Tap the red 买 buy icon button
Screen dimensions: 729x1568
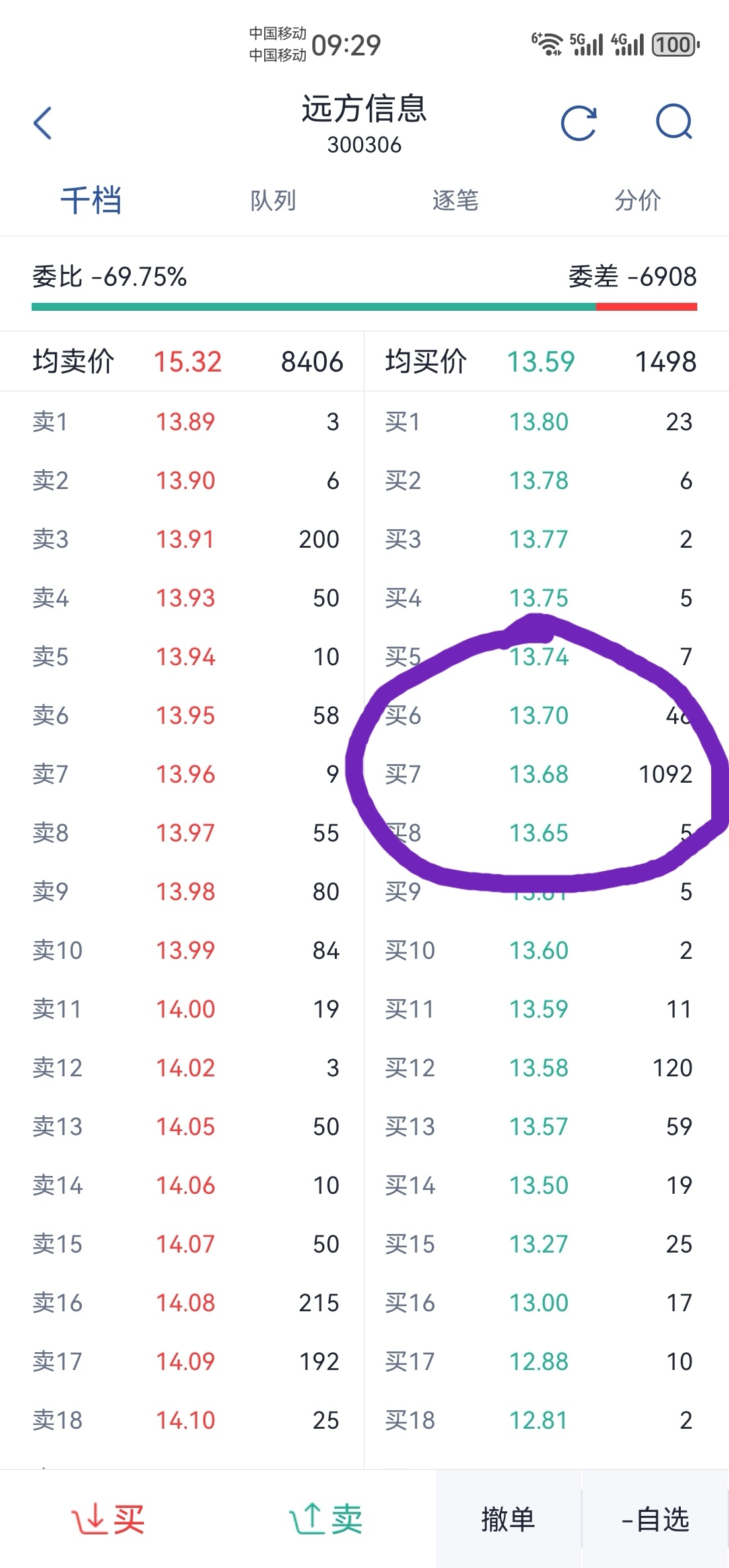pos(108,1519)
